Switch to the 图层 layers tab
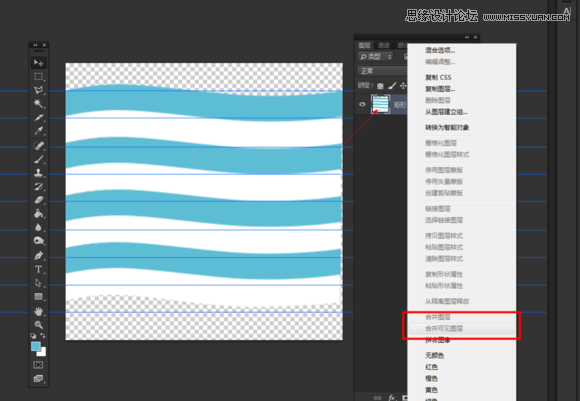The width and height of the screenshot is (580, 401). (364, 45)
